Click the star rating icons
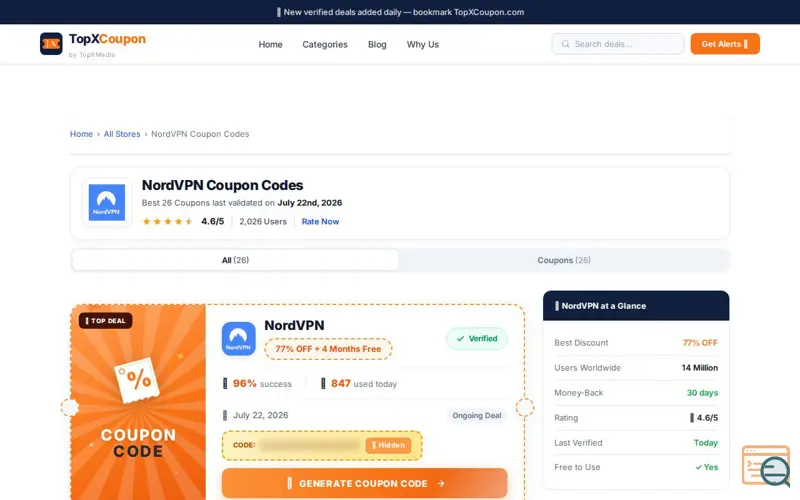 pyautogui.click(x=167, y=221)
